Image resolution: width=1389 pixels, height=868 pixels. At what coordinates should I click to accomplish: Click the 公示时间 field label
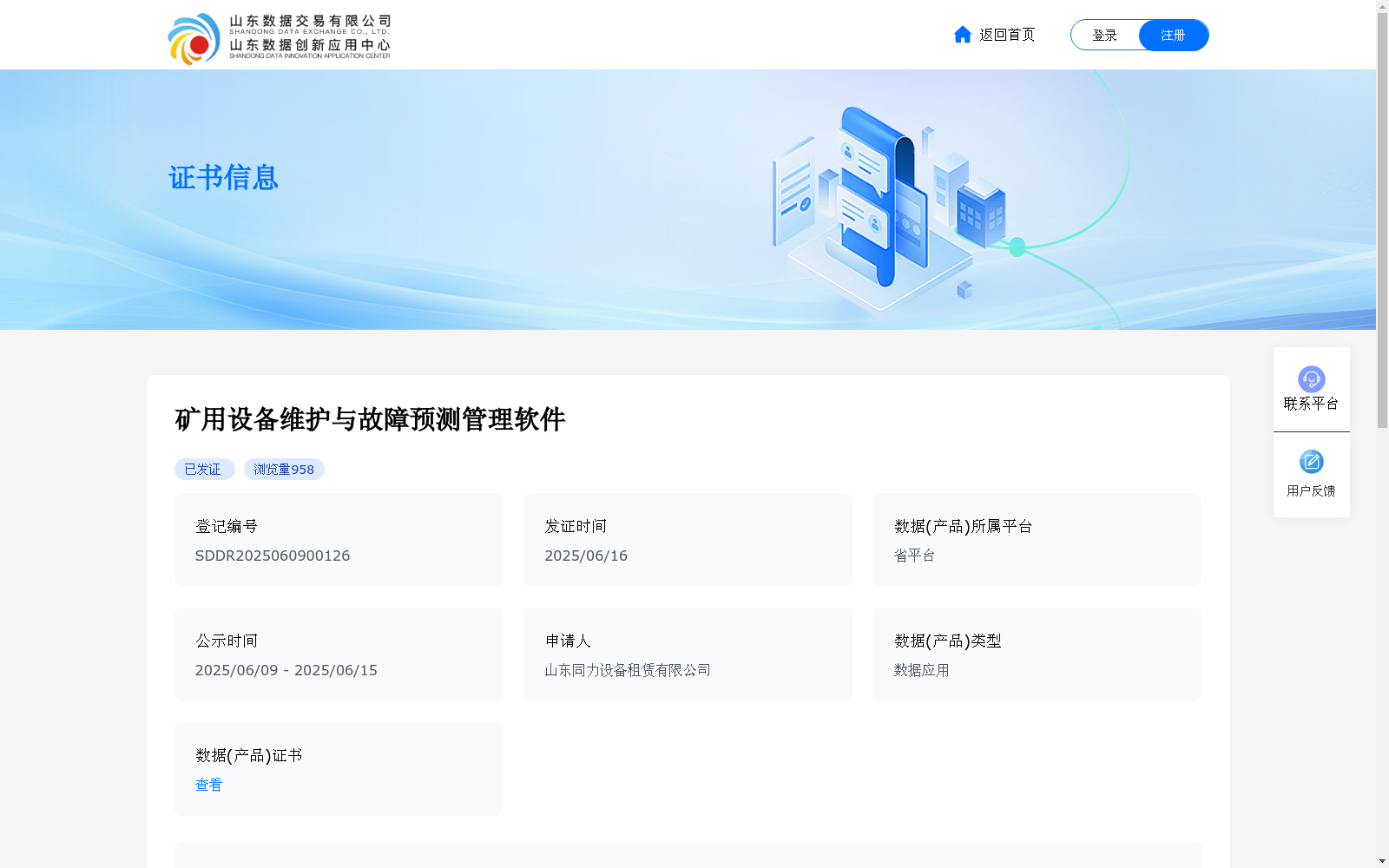pos(226,641)
